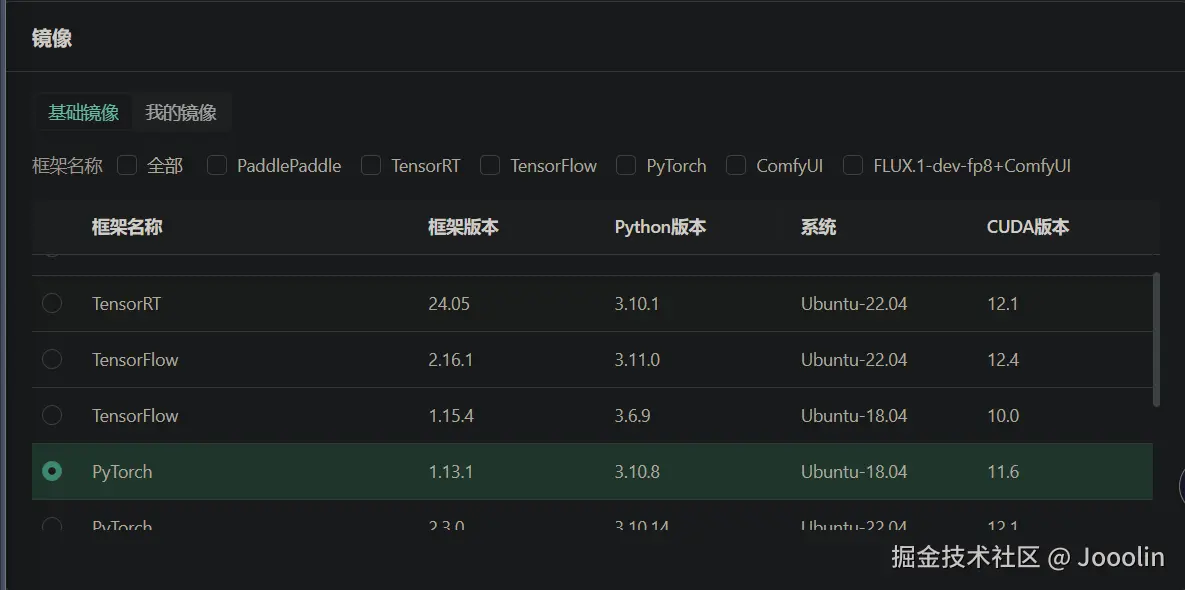Click the selected PyTorch 1.13.1 radio button
Screen dimensions: 1185x590
(x=52, y=471)
